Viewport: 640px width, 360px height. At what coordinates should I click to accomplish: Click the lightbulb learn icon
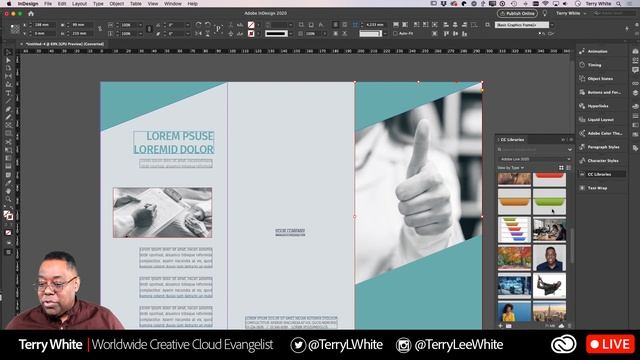pyautogui.click(x=544, y=13)
